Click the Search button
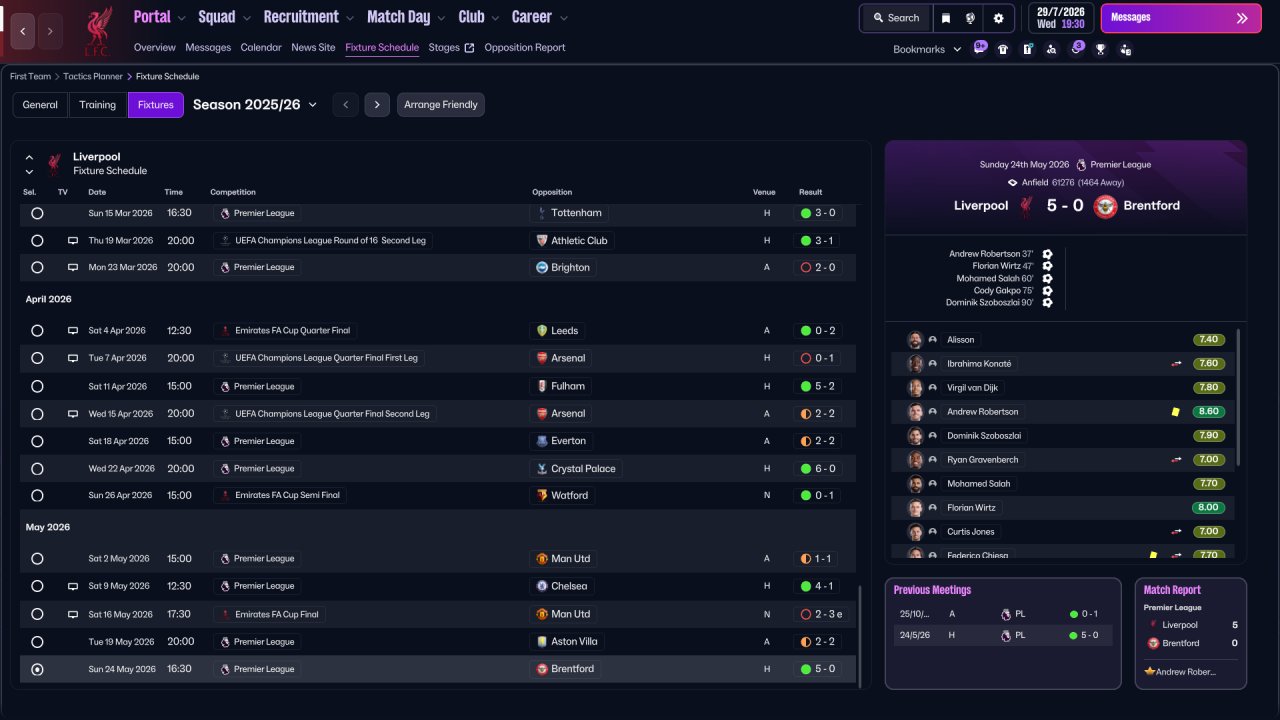 pyautogui.click(x=896, y=18)
